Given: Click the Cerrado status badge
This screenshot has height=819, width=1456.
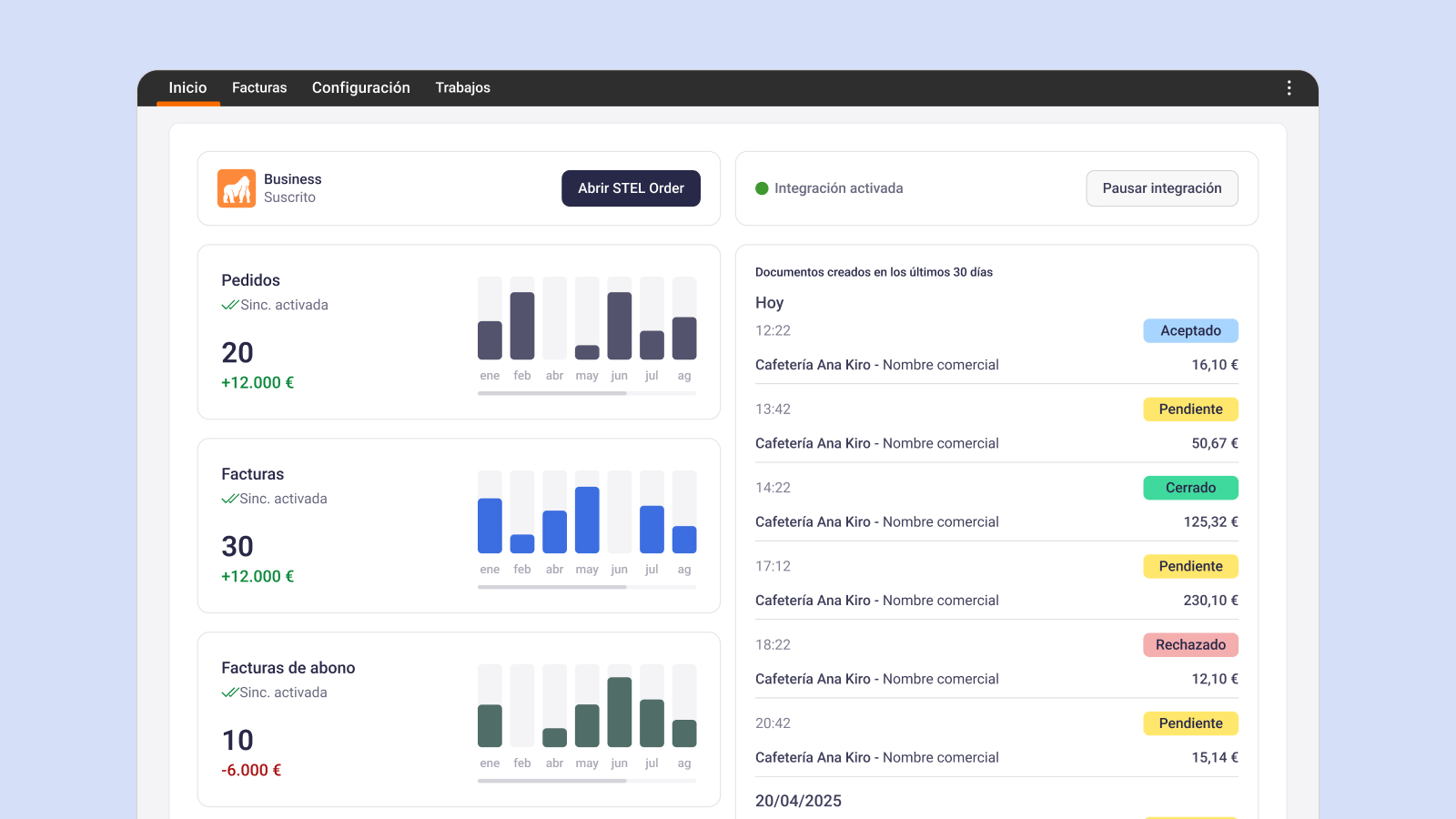Looking at the screenshot, I should coord(1190,488).
